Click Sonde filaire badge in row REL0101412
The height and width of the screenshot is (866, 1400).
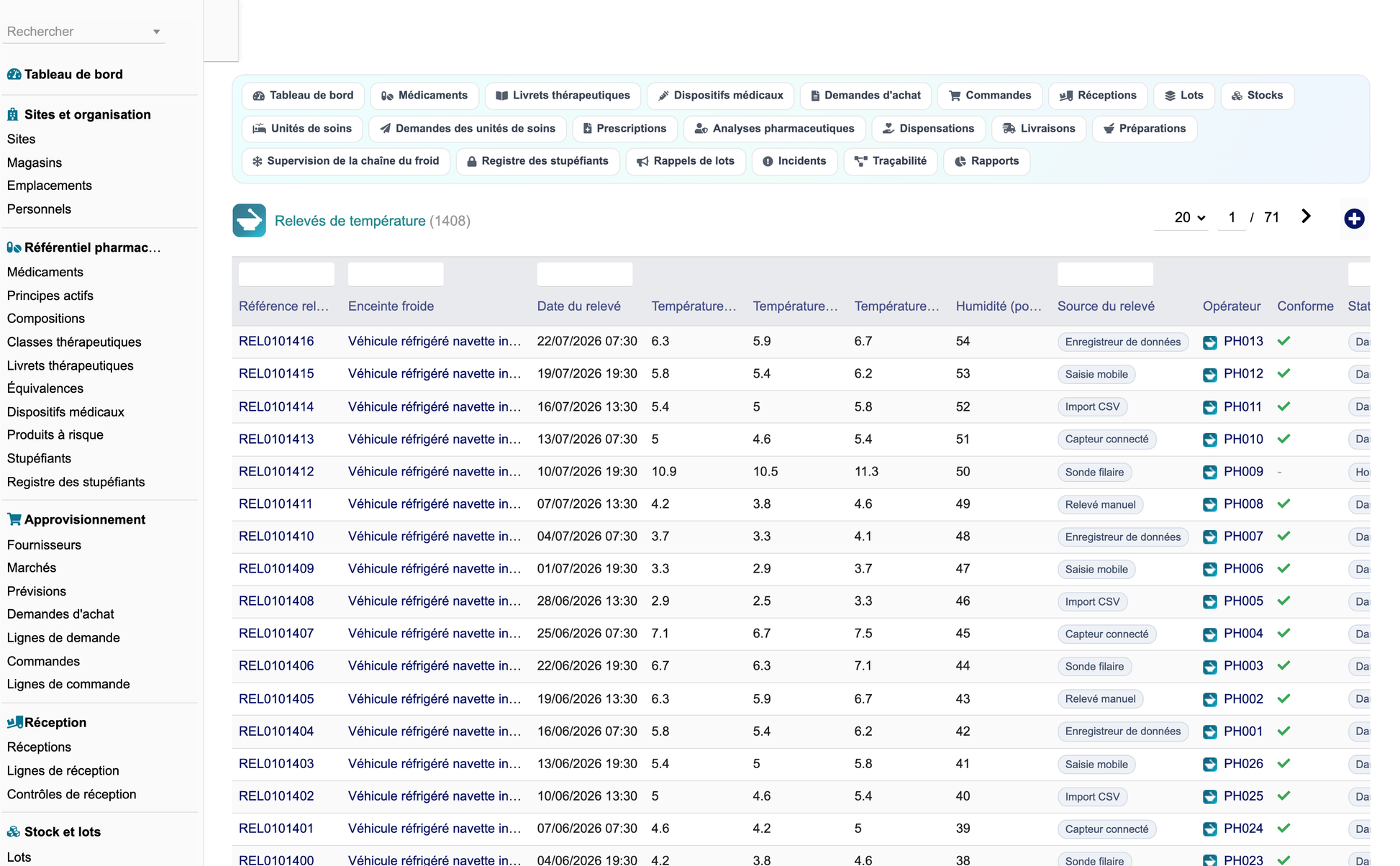coord(1094,473)
